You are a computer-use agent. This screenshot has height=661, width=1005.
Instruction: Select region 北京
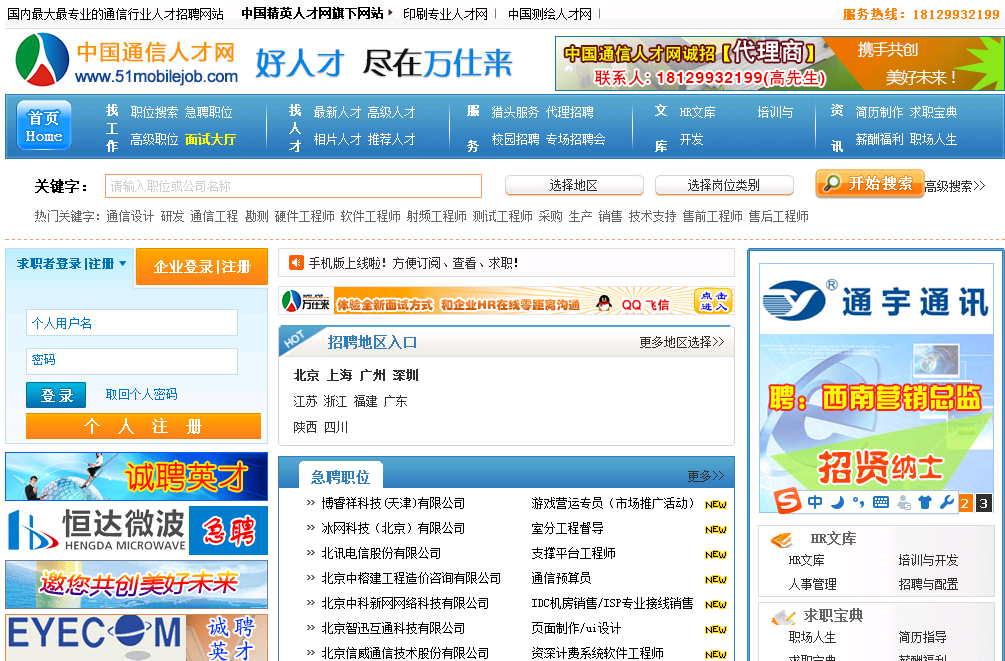[x=306, y=376]
